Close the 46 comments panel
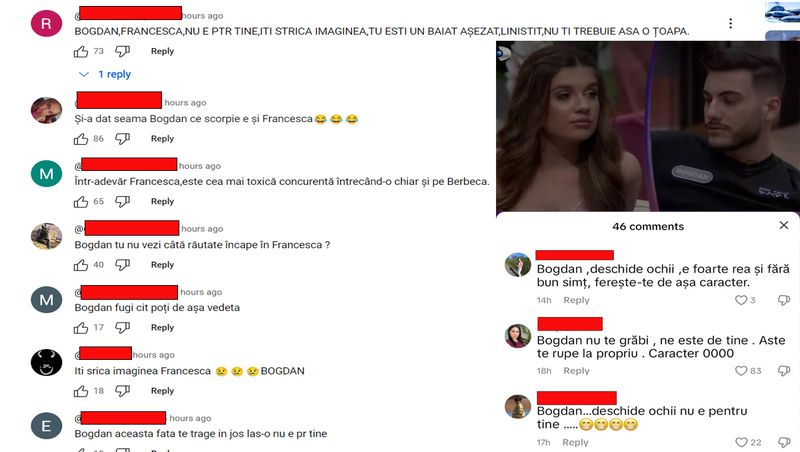The height and width of the screenshot is (452, 800). click(x=784, y=225)
